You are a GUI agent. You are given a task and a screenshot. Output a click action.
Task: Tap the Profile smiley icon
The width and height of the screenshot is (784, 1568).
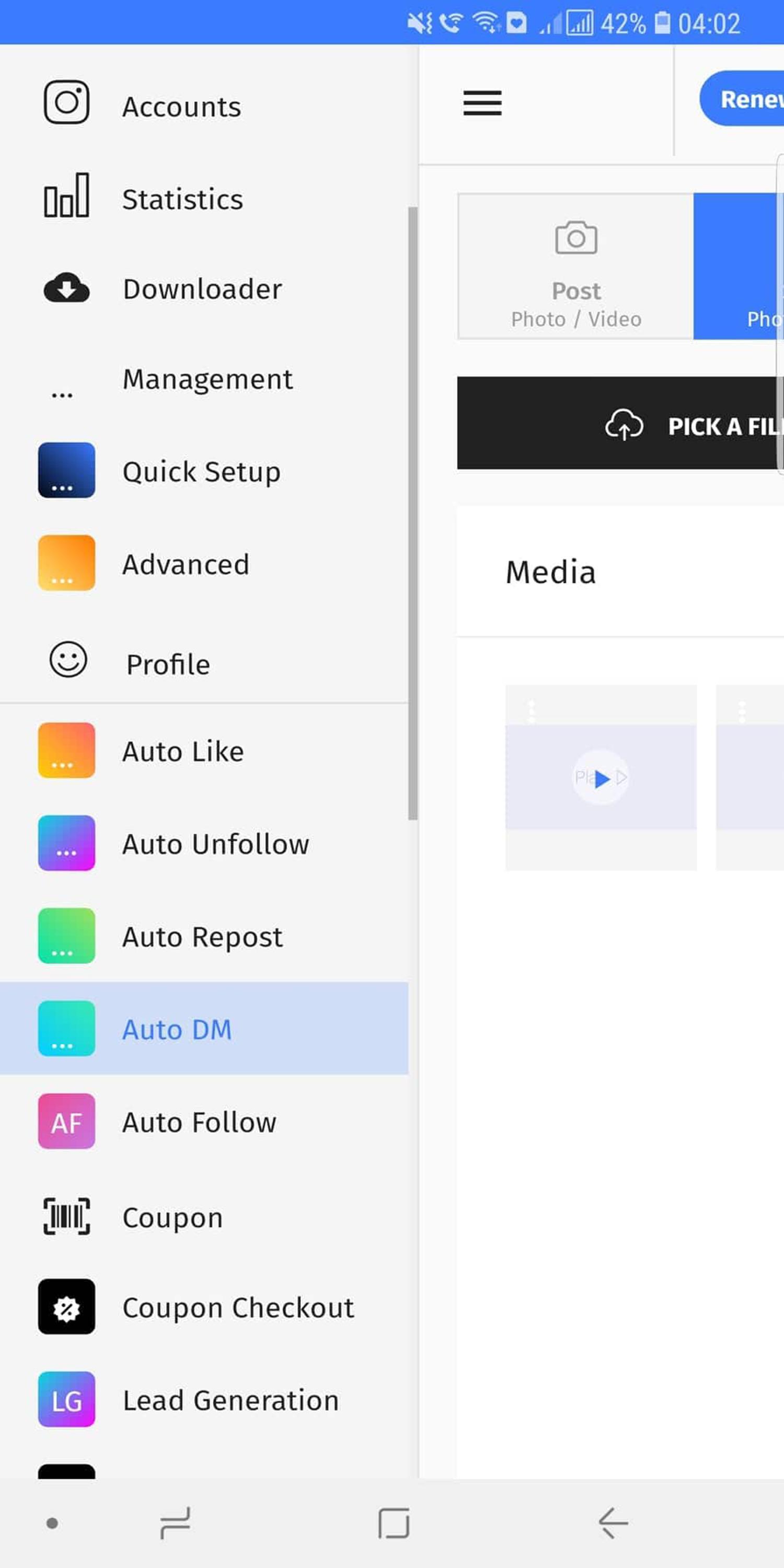tap(68, 659)
